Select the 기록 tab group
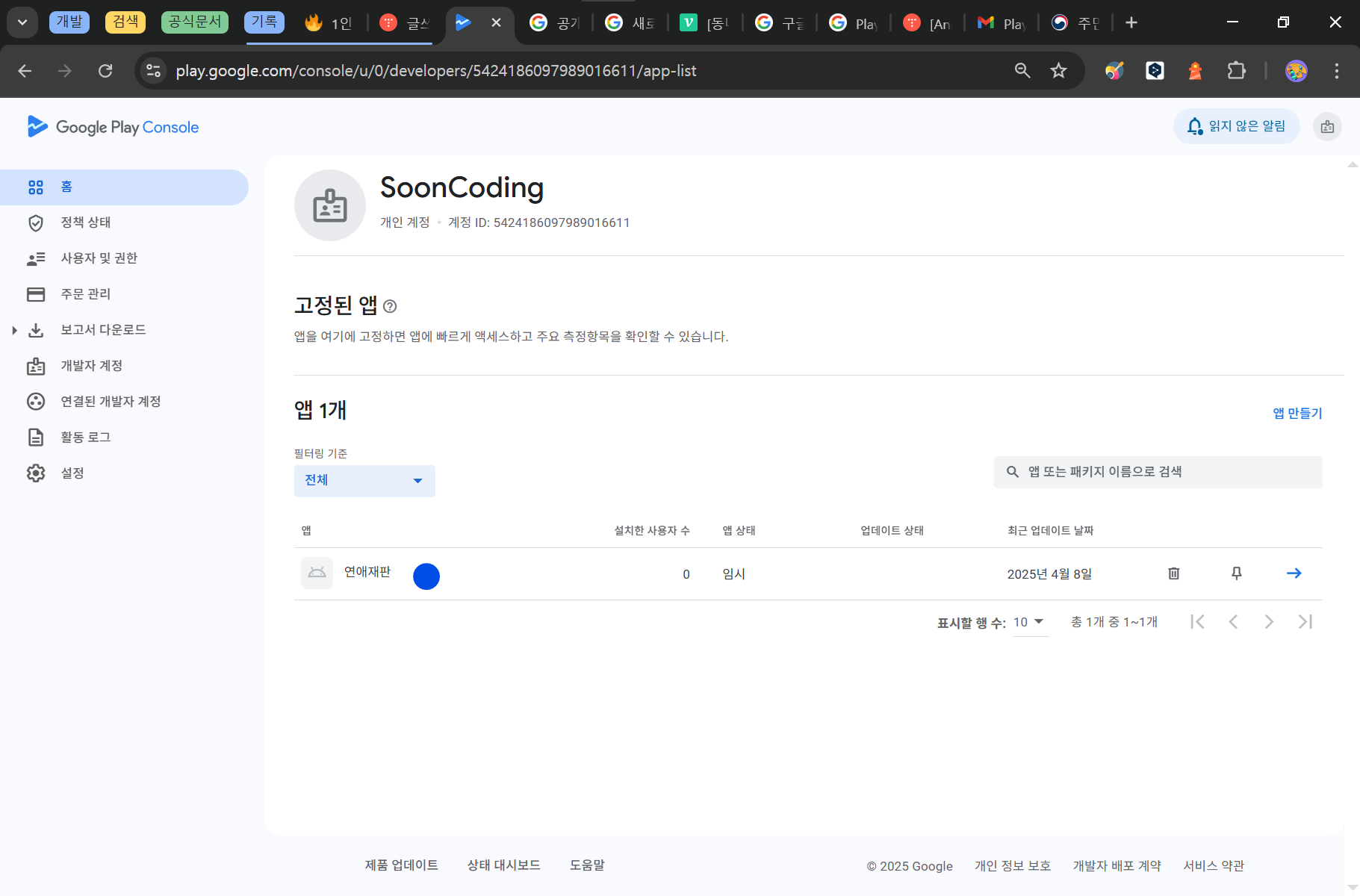1360x896 pixels. [264, 22]
